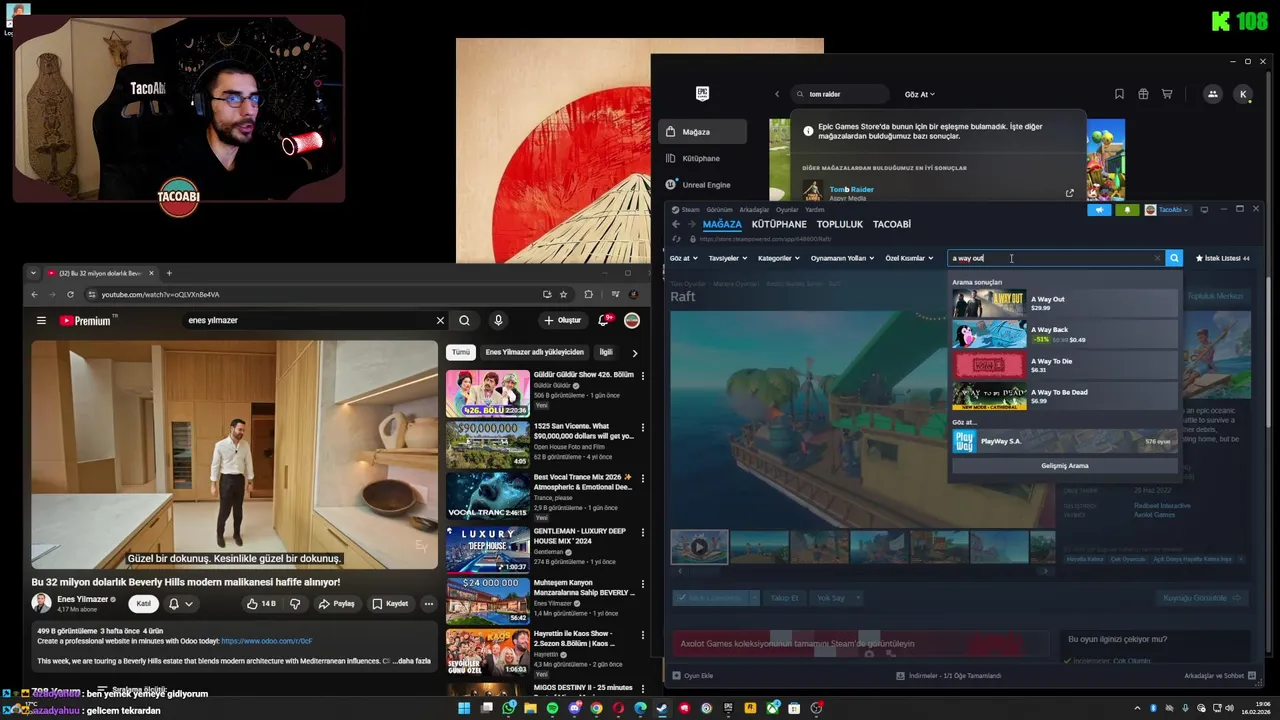Like the video showing 14 B
This screenshot has height=720, width=1280.
pos(261,604)
